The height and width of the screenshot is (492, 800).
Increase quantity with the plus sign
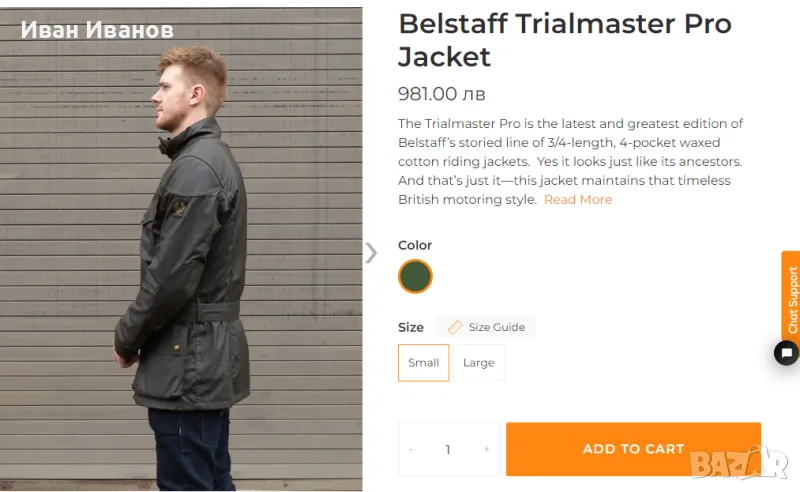pyautogui.click(x=486, y=449)
